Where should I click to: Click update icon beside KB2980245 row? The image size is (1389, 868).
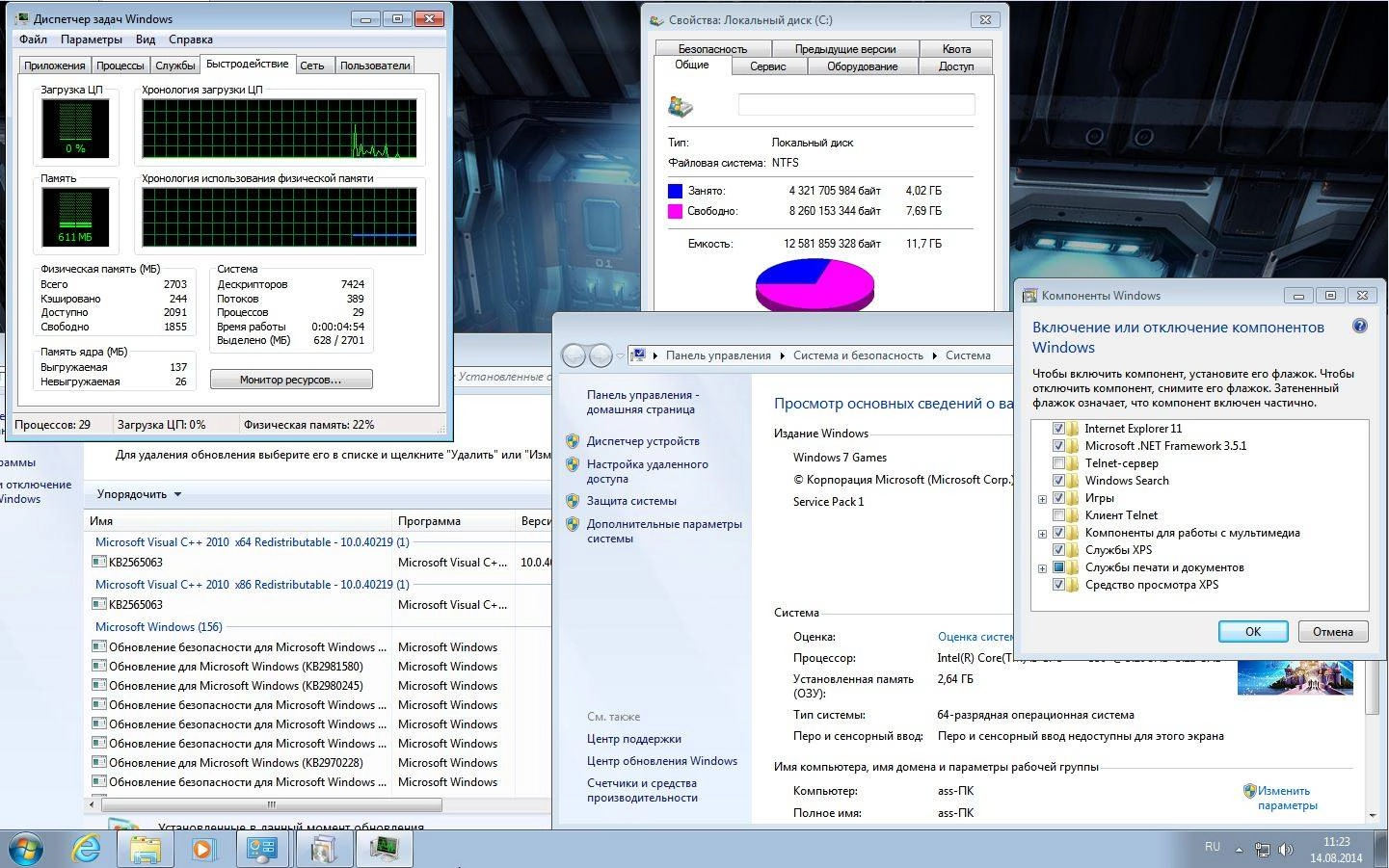[98, 685]
